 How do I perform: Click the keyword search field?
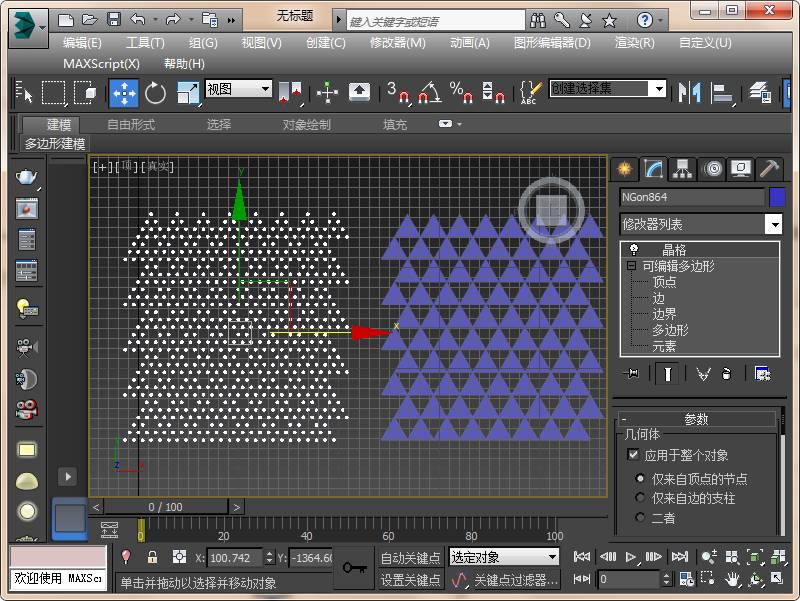point(436,21)
